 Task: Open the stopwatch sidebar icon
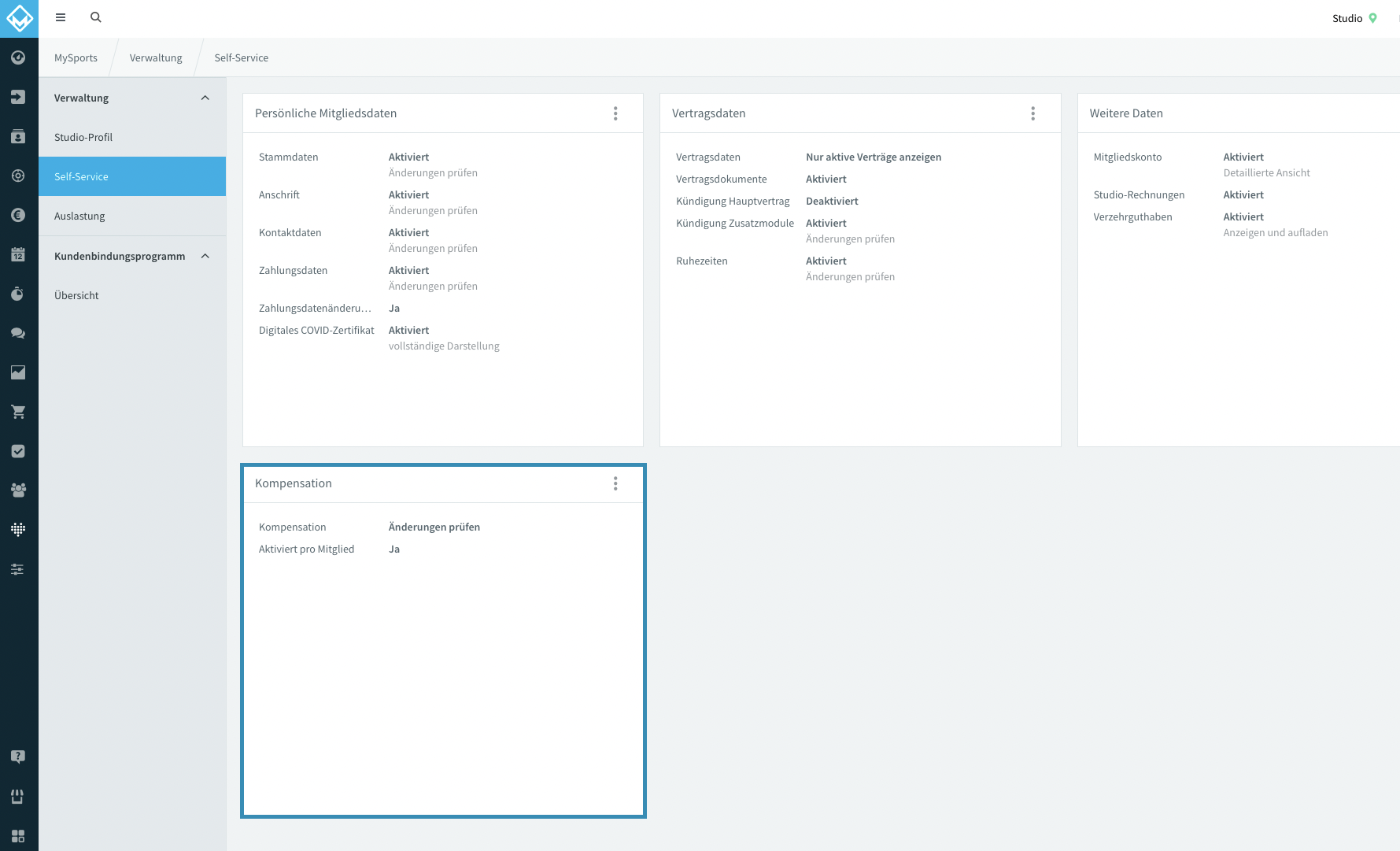point(18,294)
